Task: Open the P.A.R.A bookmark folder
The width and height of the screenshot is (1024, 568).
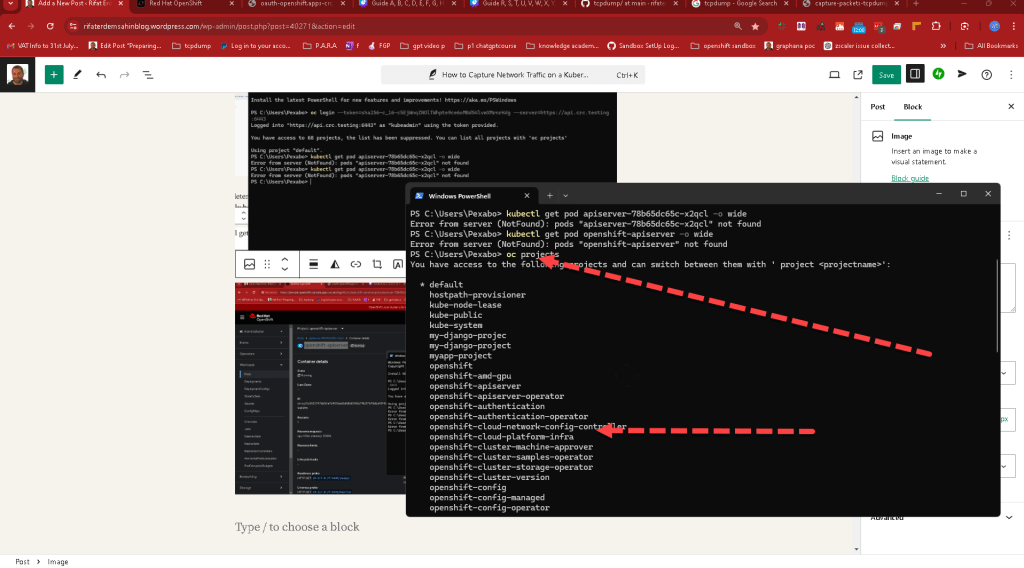Action: [x=320, y=46]
